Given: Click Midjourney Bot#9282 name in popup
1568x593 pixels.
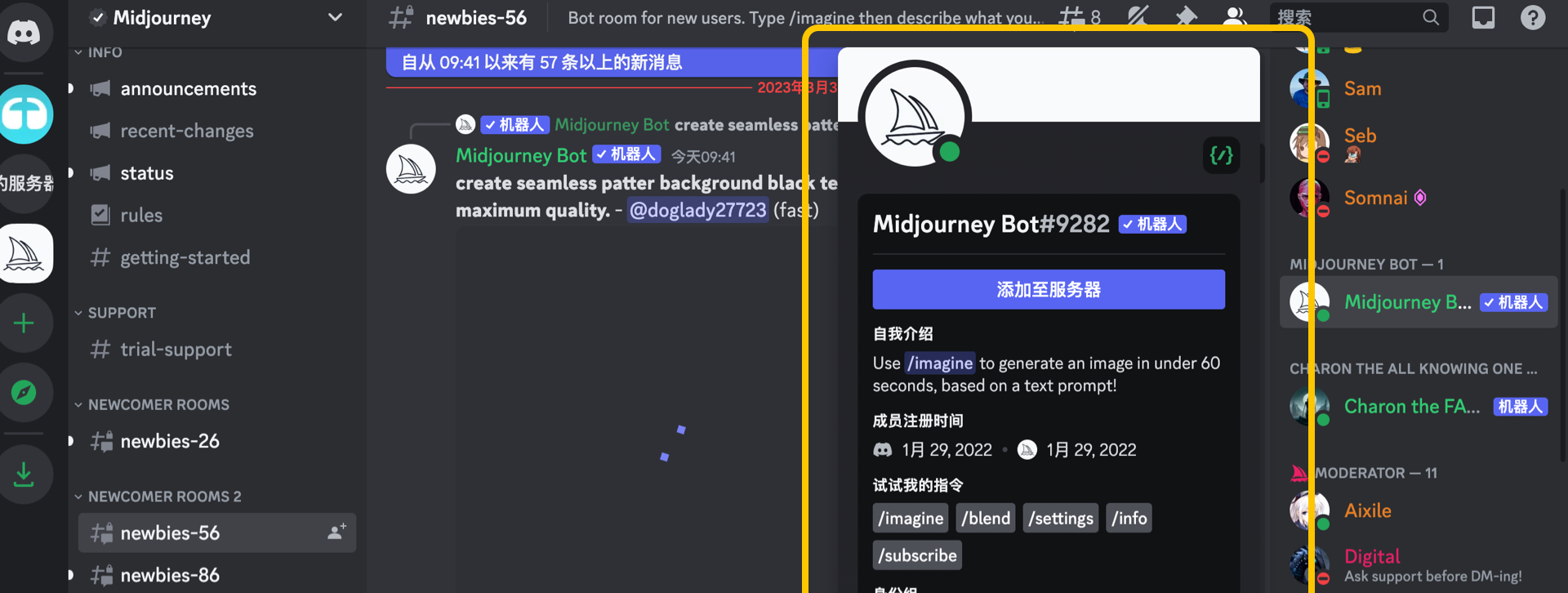Looking at the screenshot, I should click(991, 224).
